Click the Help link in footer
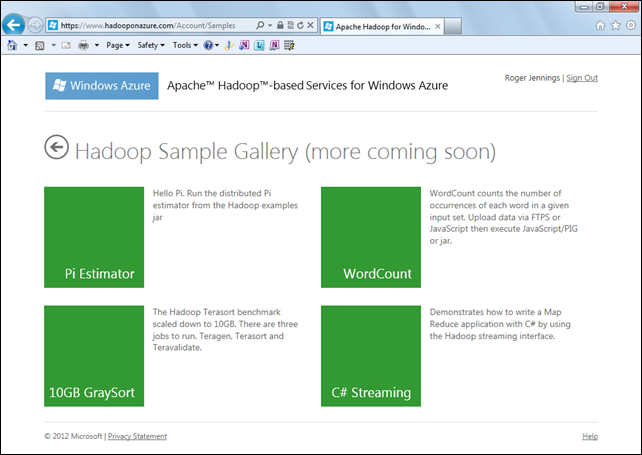This screenshot has height=455, width=642. (590, 436)
